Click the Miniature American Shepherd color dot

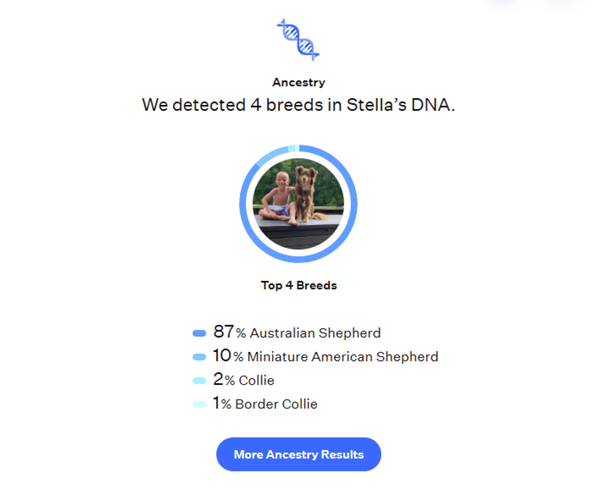(199, 357)
